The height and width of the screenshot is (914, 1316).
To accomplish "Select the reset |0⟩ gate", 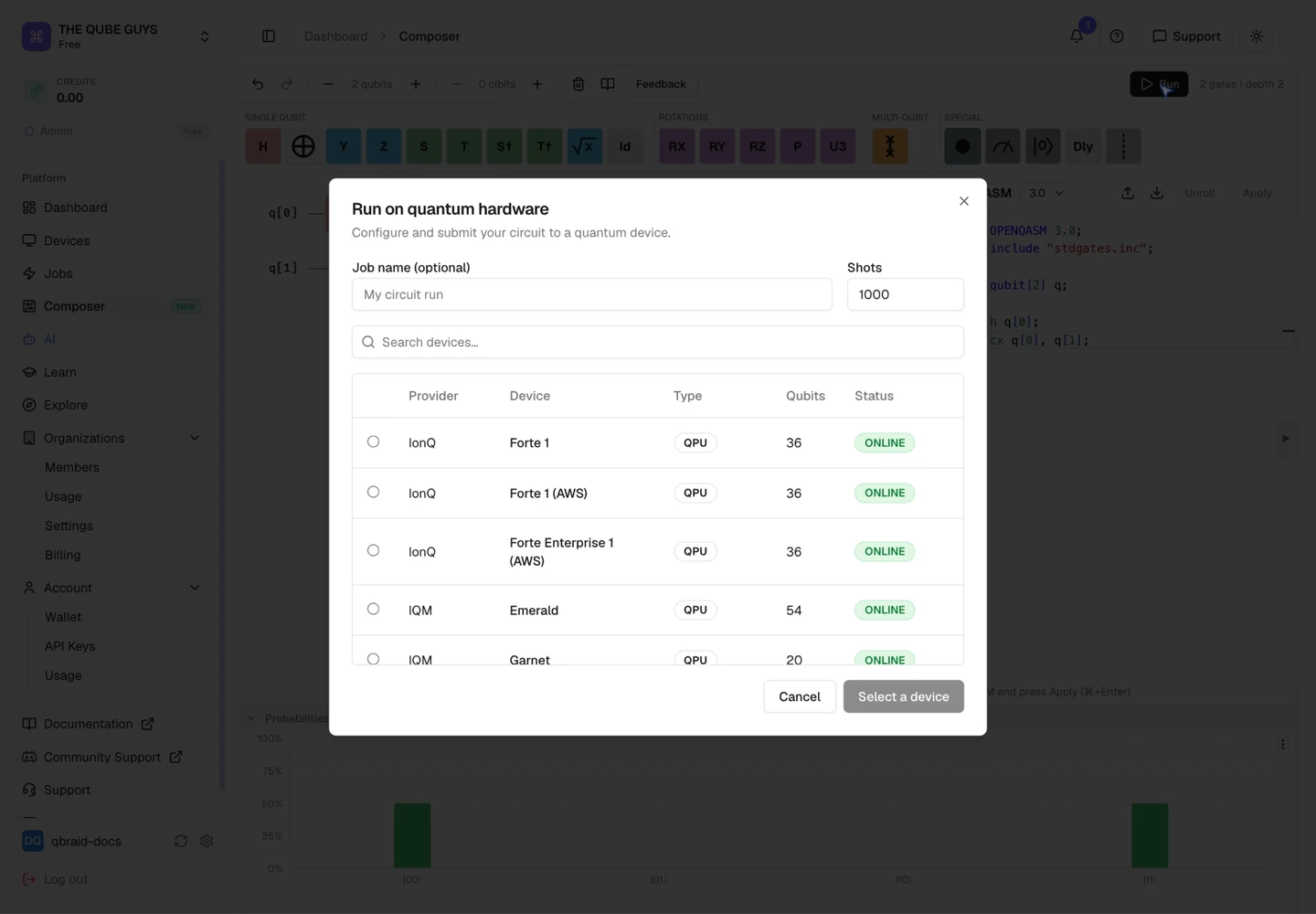I will click(1043, 146).
